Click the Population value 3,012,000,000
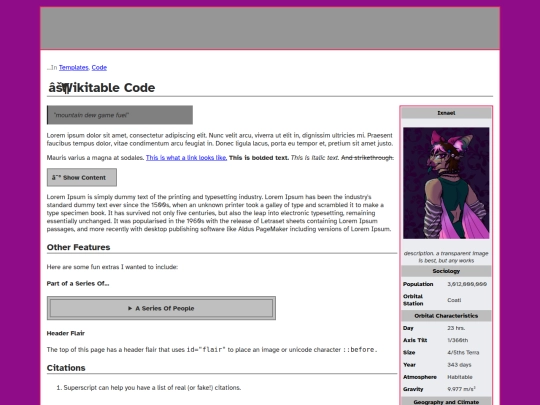This screenshot has width=540, height=405. pos(467,284)
